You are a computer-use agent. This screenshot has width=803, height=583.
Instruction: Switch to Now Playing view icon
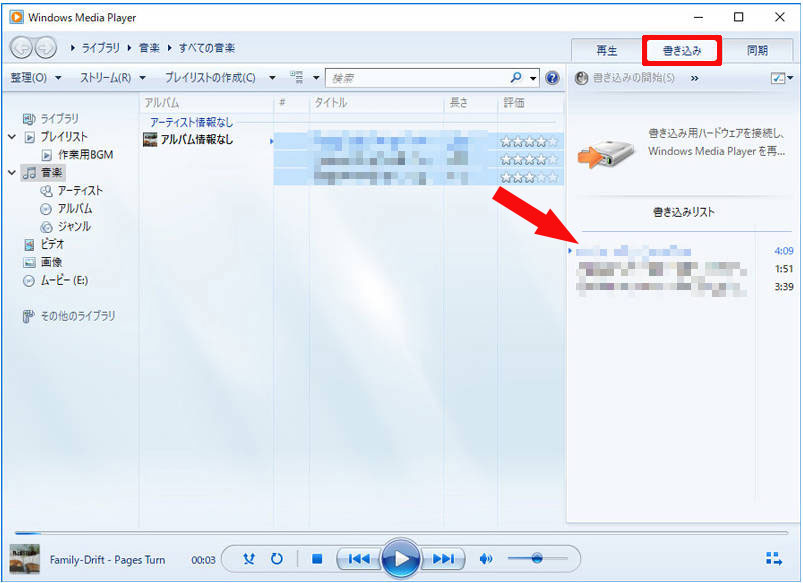click(774, 559)
